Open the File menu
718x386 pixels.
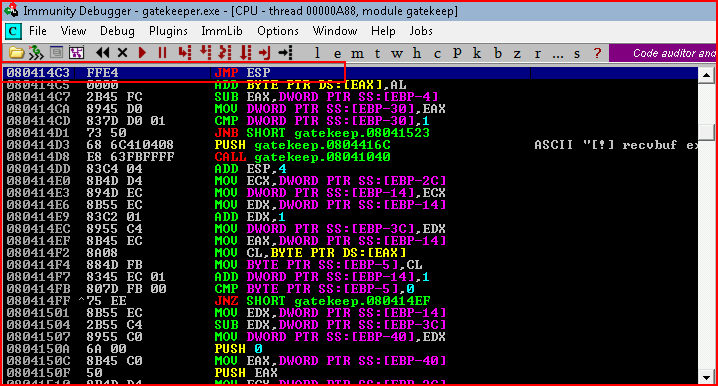pyautogui.click(x=38, y=31)
